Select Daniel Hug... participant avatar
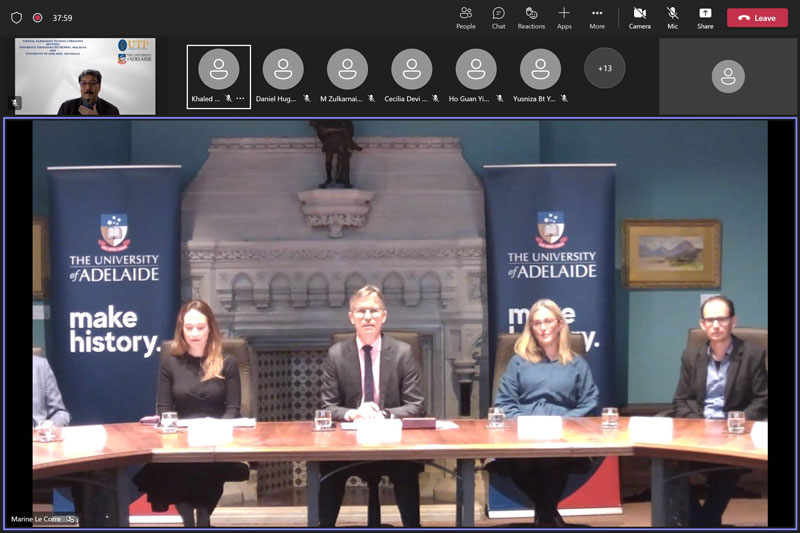 [x=283, y=69]
